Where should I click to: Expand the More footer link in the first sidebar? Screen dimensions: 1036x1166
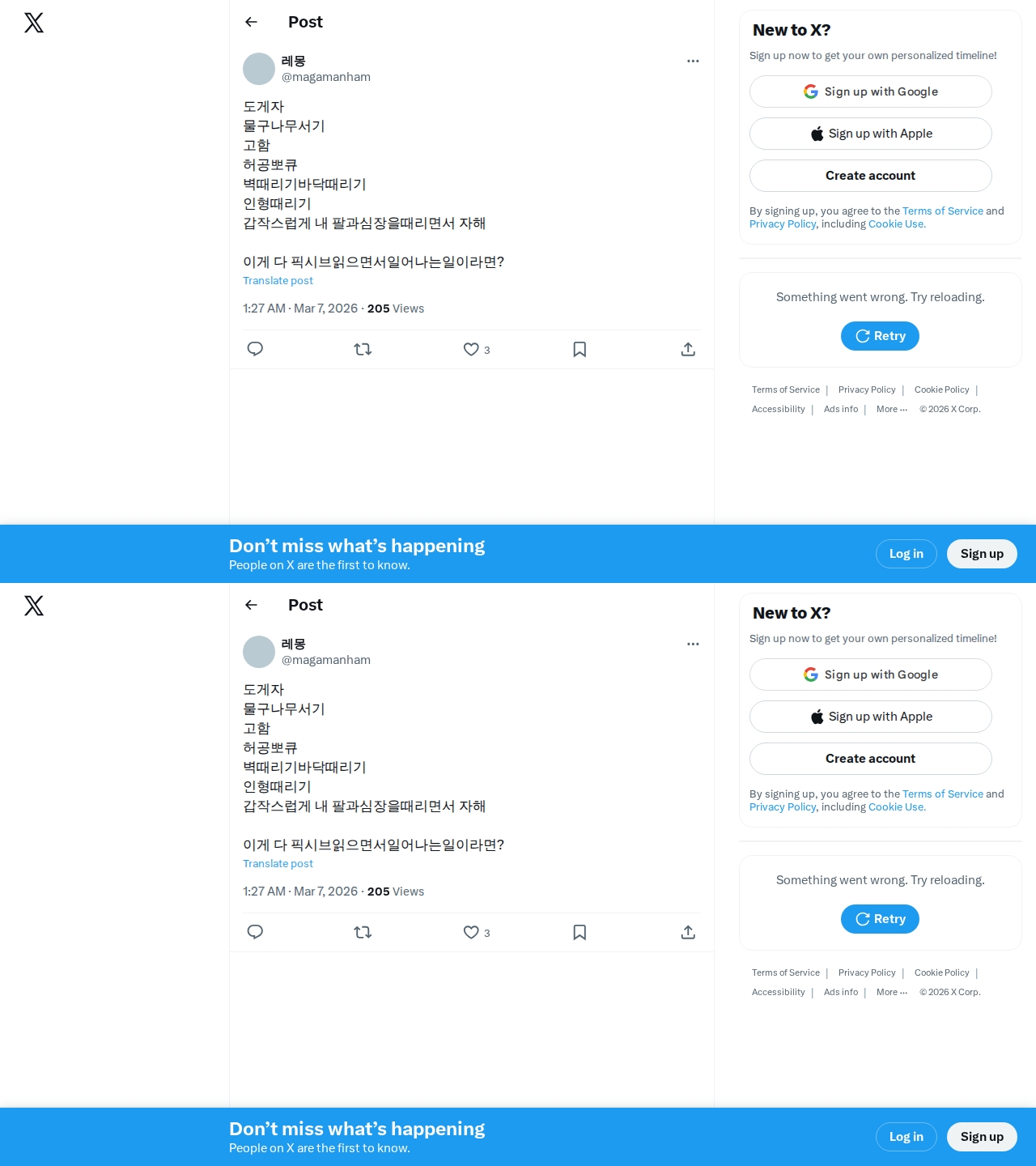(x=892, y=409)
